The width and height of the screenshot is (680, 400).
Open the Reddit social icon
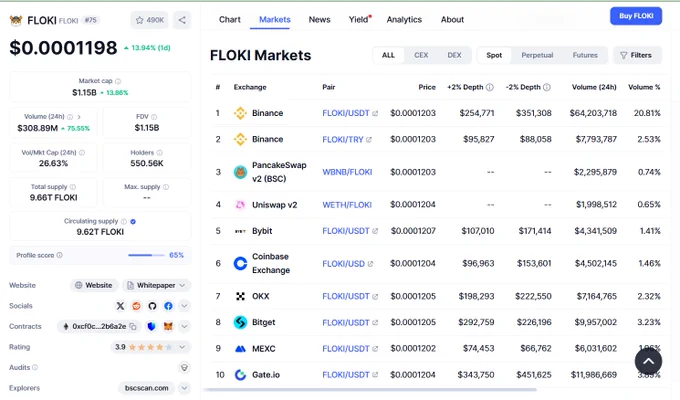(137, 306)
